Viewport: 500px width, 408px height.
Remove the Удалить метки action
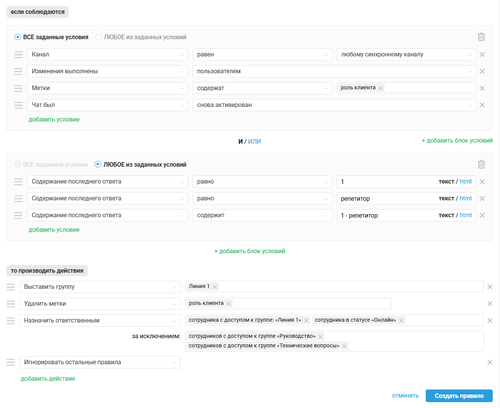[x=490, y=304]
